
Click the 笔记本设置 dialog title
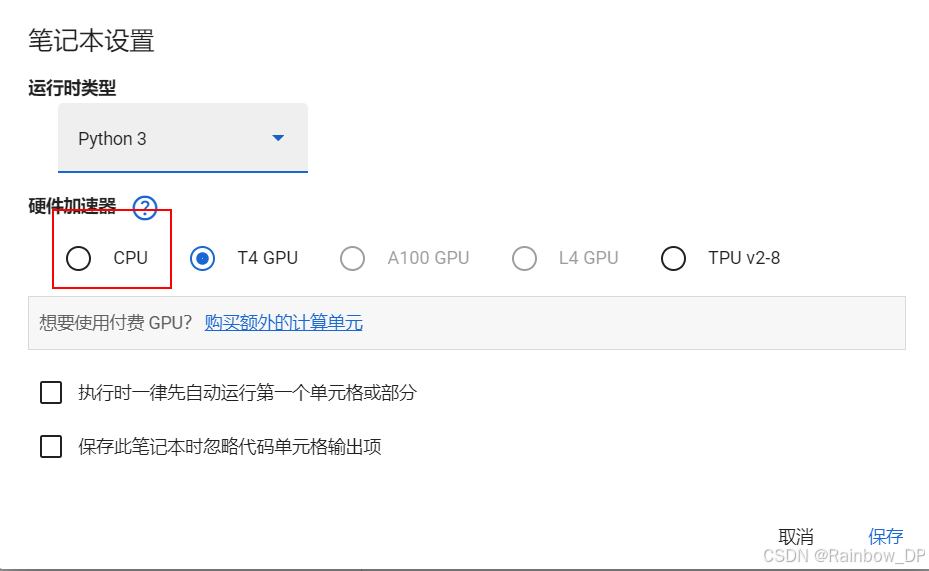[x=91, y=41]
